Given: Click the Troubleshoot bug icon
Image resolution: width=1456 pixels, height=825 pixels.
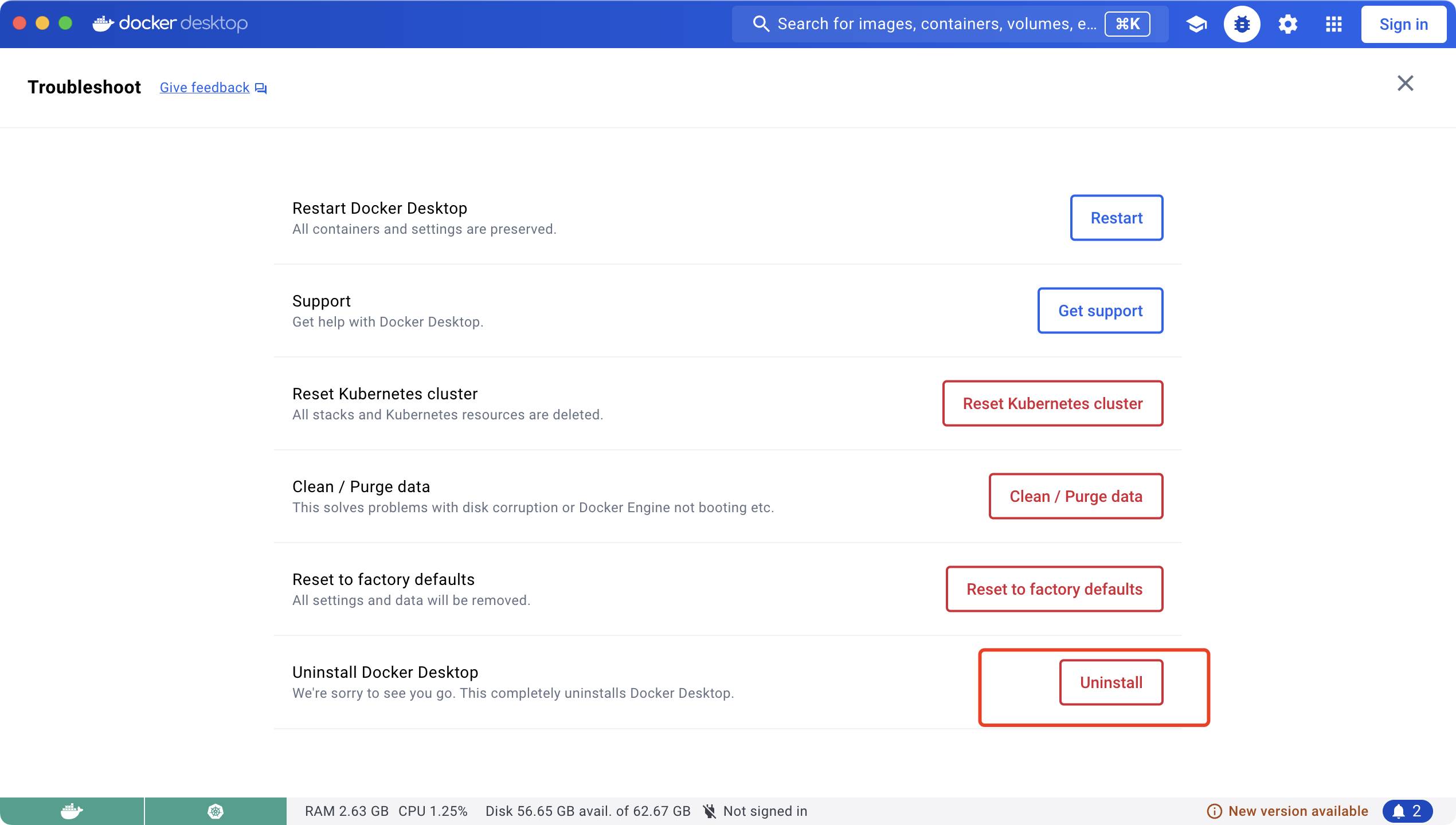Looking at the screenshot, I should tap(1242, 24).
